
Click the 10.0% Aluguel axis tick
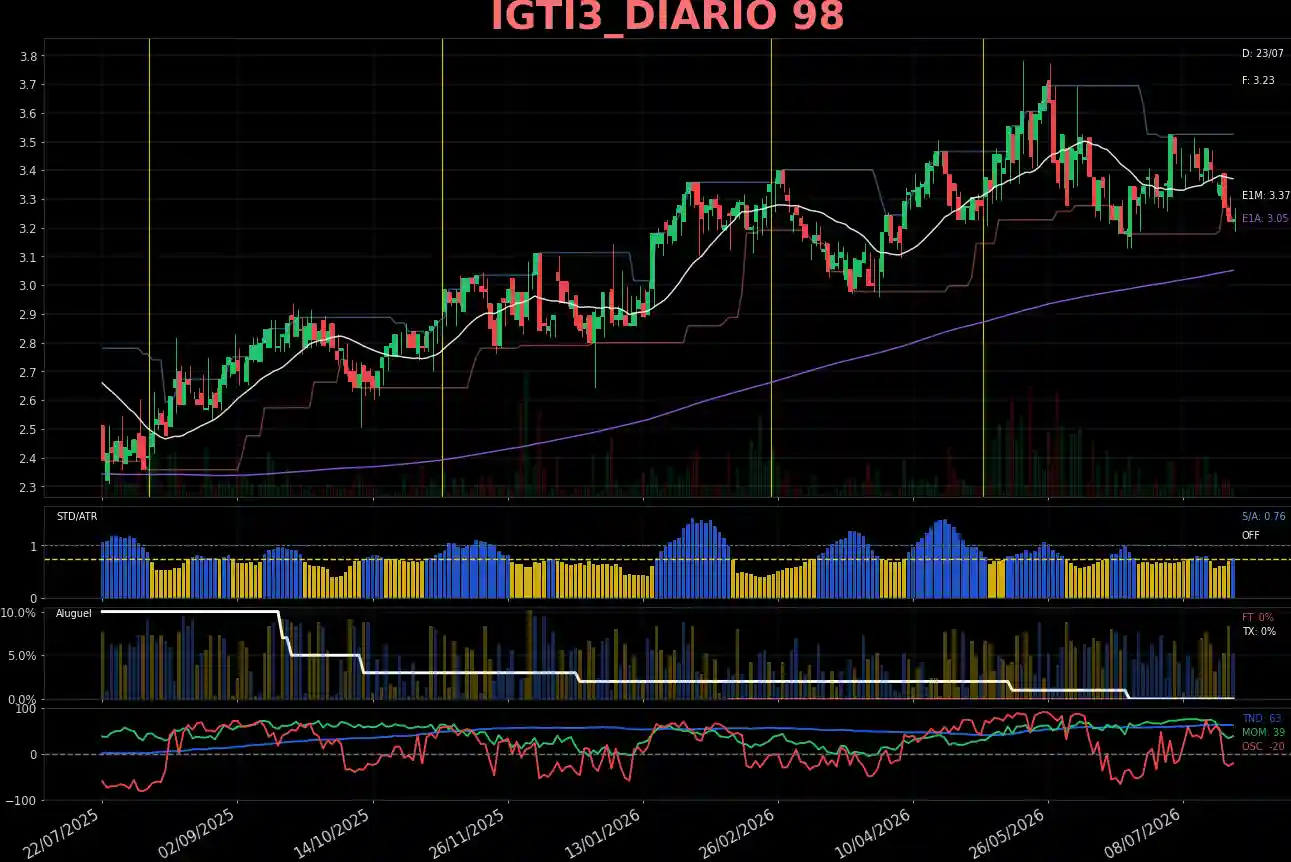pos(20,612)
